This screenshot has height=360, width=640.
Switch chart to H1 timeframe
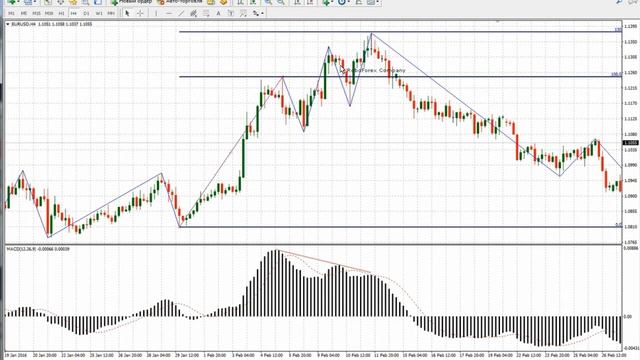[61, 13]
